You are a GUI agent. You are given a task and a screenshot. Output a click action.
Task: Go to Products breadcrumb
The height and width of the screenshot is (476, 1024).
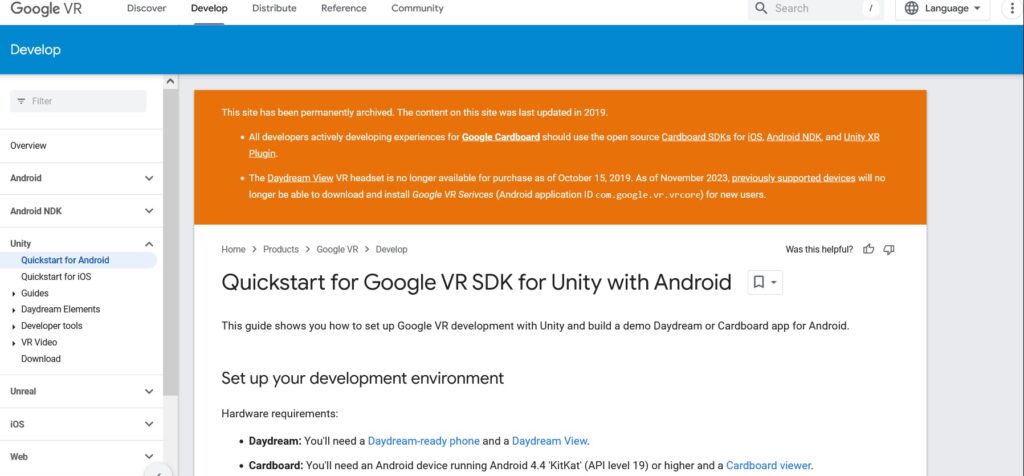(281, 249)
